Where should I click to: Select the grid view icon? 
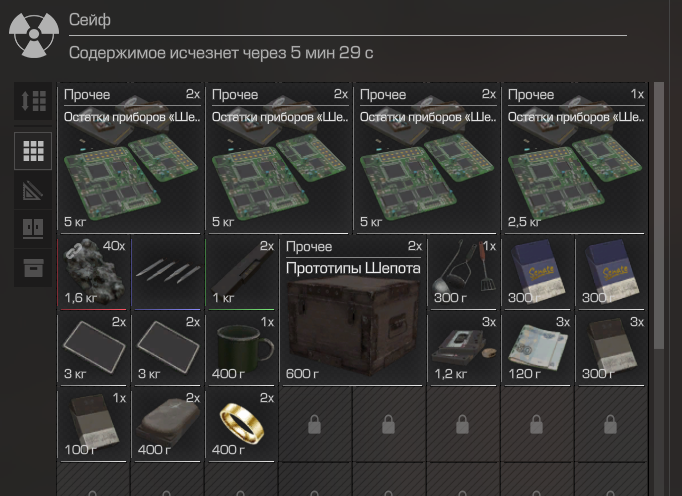click(33, 151)
